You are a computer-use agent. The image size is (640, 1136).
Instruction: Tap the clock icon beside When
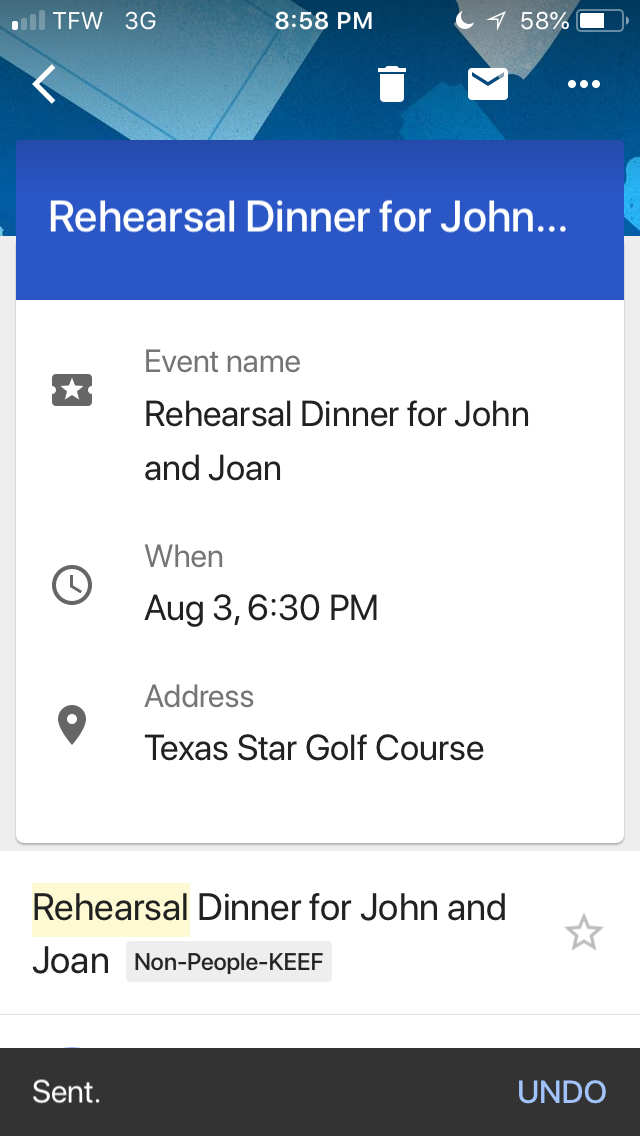coord(72,585)
